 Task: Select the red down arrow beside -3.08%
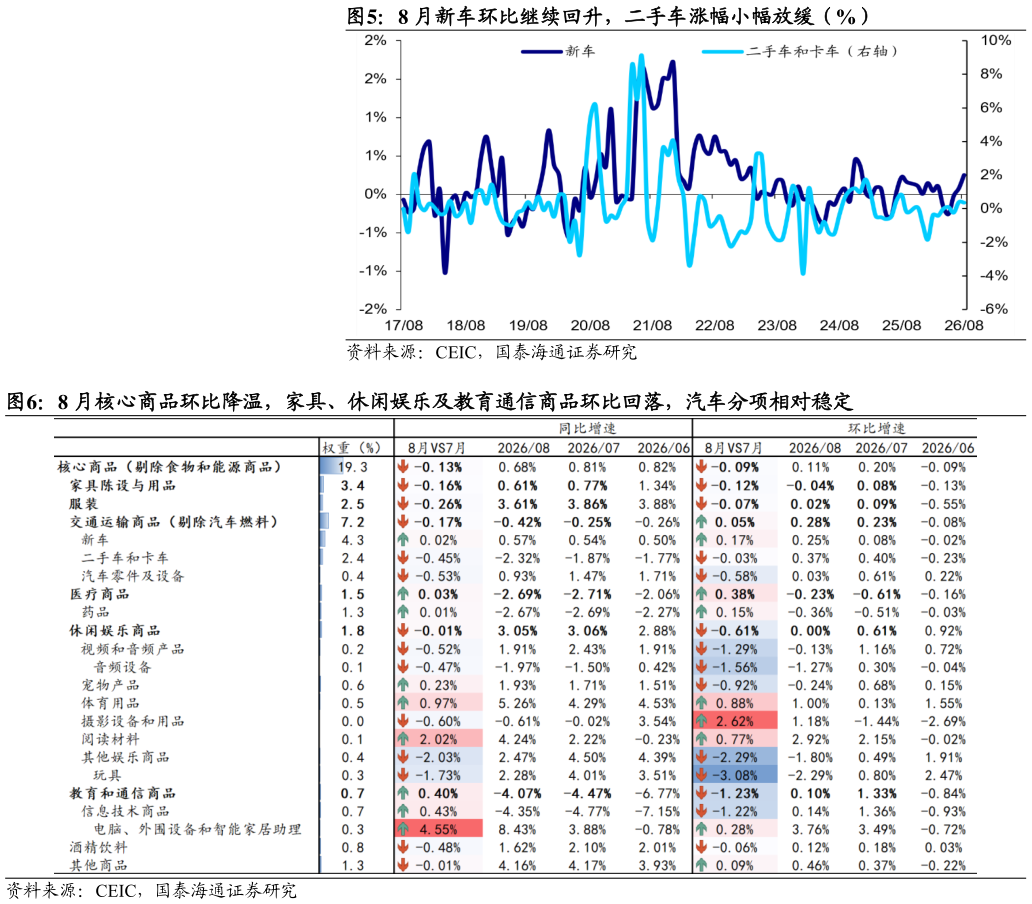point(701,775)
